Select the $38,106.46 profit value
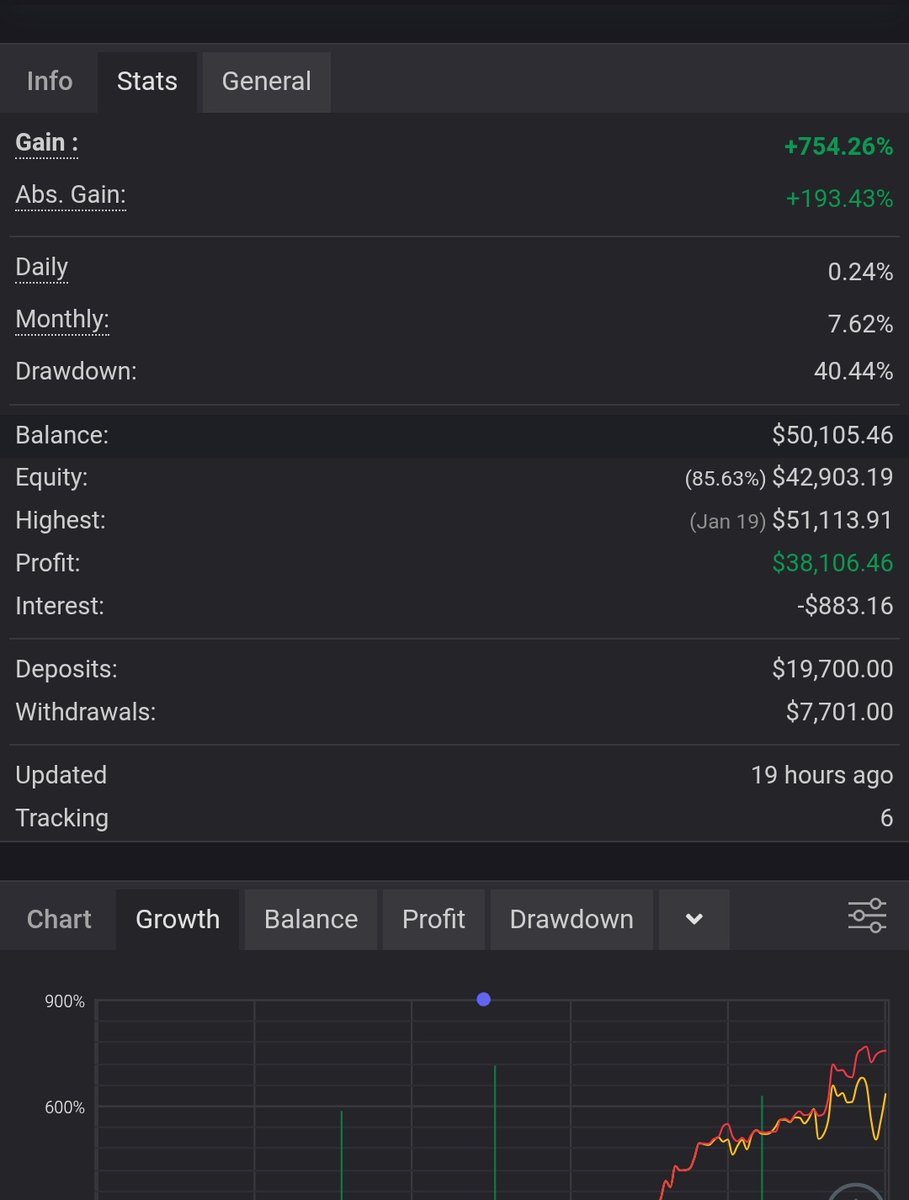Viewport: 909px width, 1200px height. tap(832, 563)
